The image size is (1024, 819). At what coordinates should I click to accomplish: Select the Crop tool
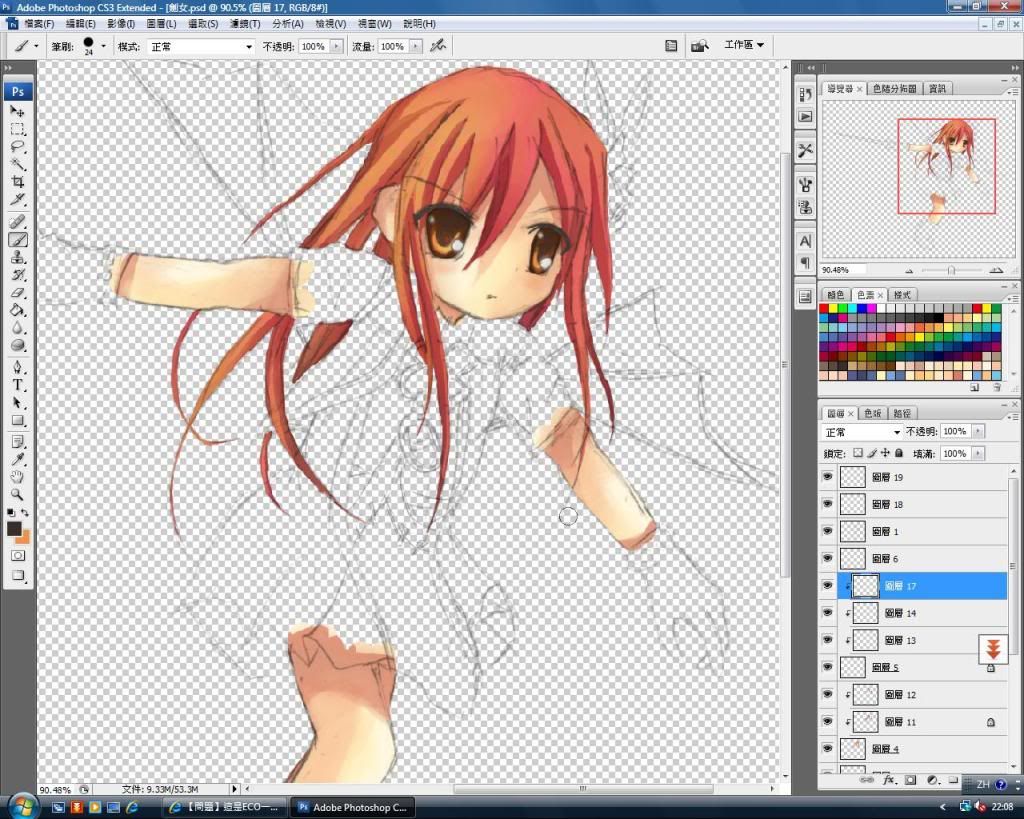point(18,182)
